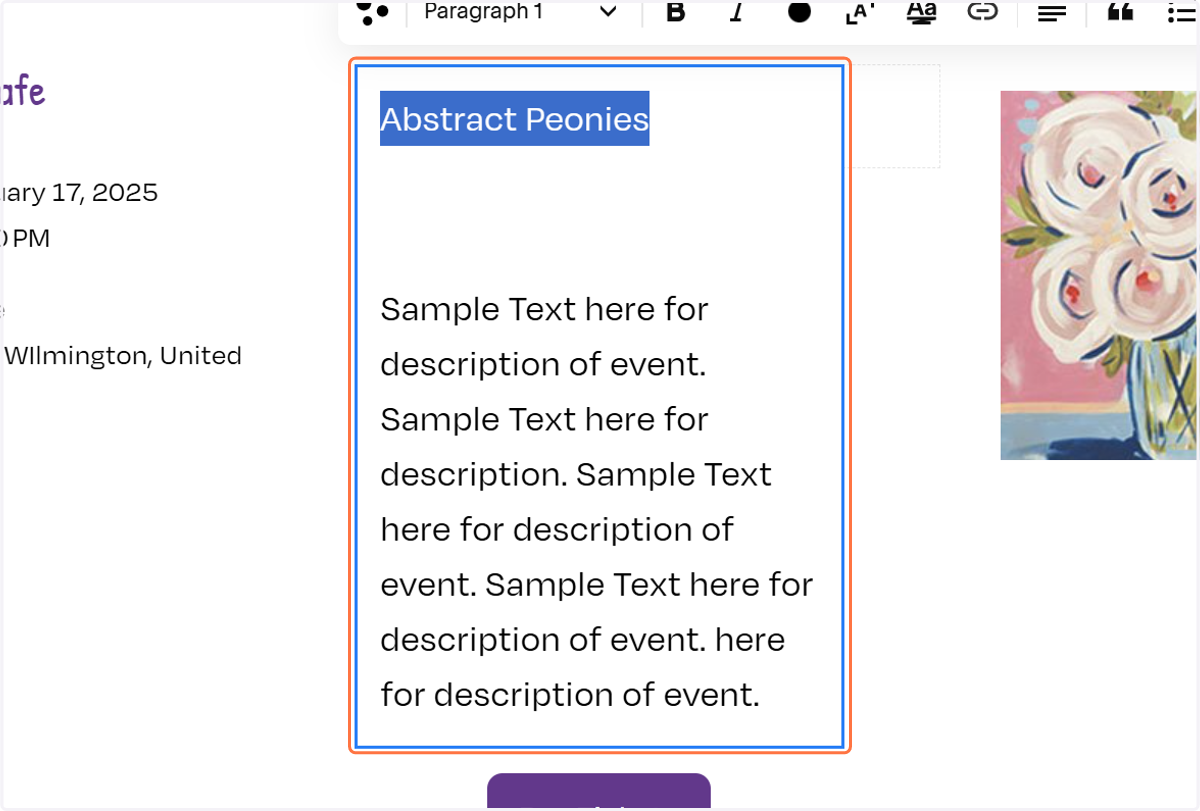Toggle italic formatting
The width and height of the screenshot is (1200, 811).
pos(737,12)
